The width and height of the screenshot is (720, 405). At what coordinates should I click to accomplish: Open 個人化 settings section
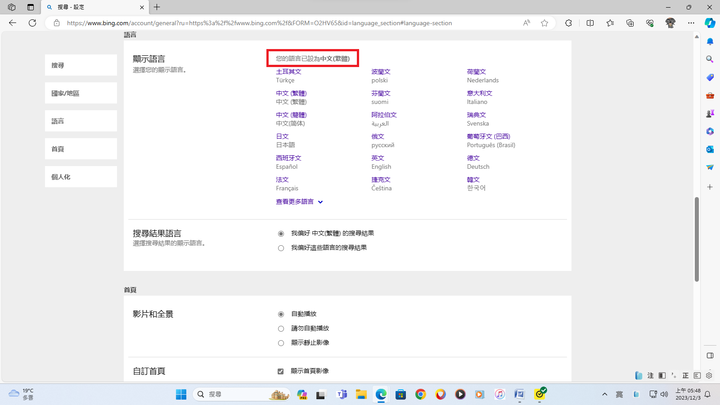(x=81, y=177)
